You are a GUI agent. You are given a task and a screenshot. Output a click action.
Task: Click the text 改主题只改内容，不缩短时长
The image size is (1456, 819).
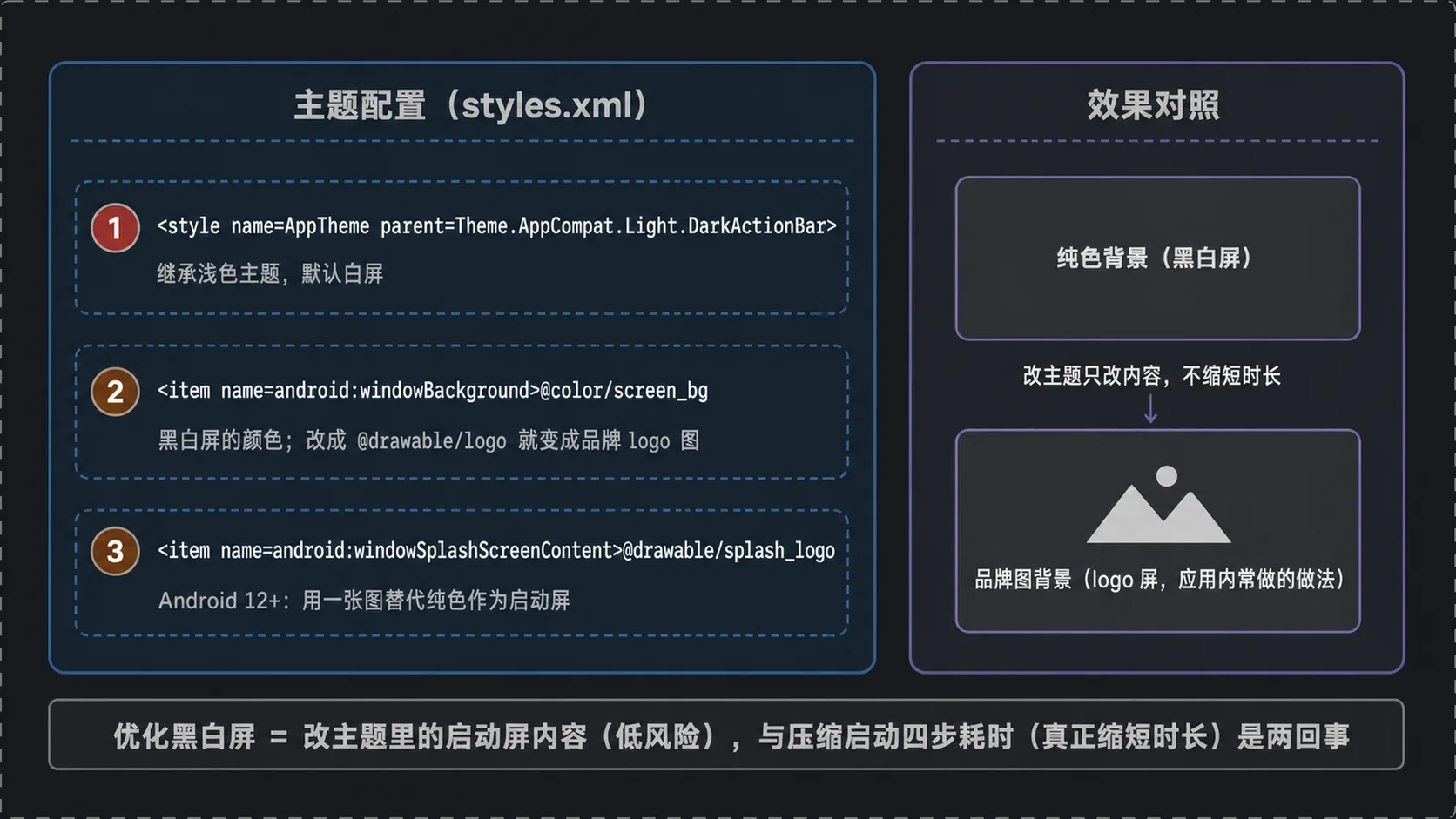[1151, 376]
